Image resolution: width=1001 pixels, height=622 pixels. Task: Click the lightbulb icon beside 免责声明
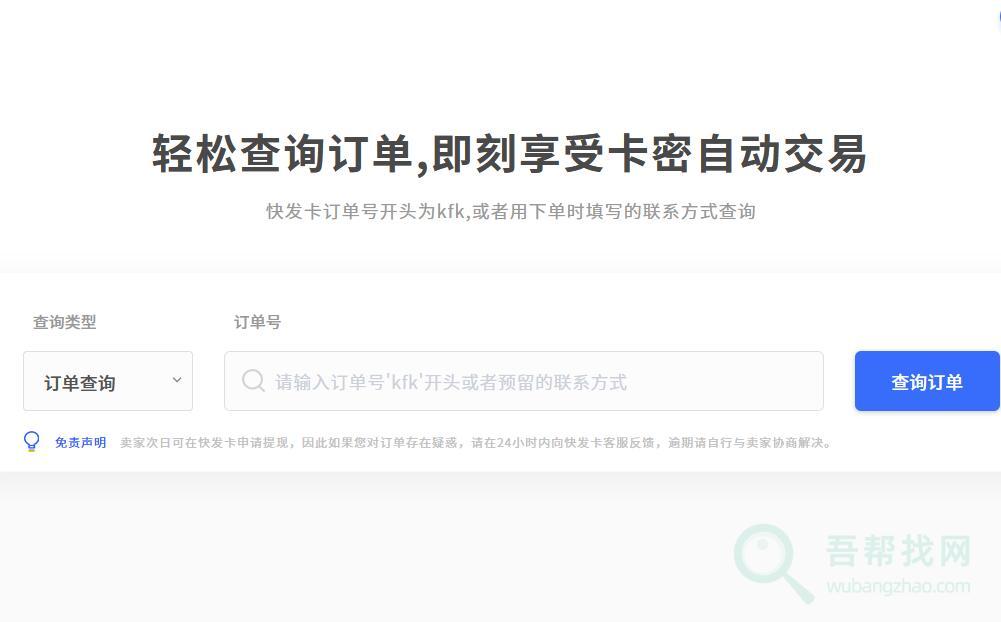pos(31,441)
